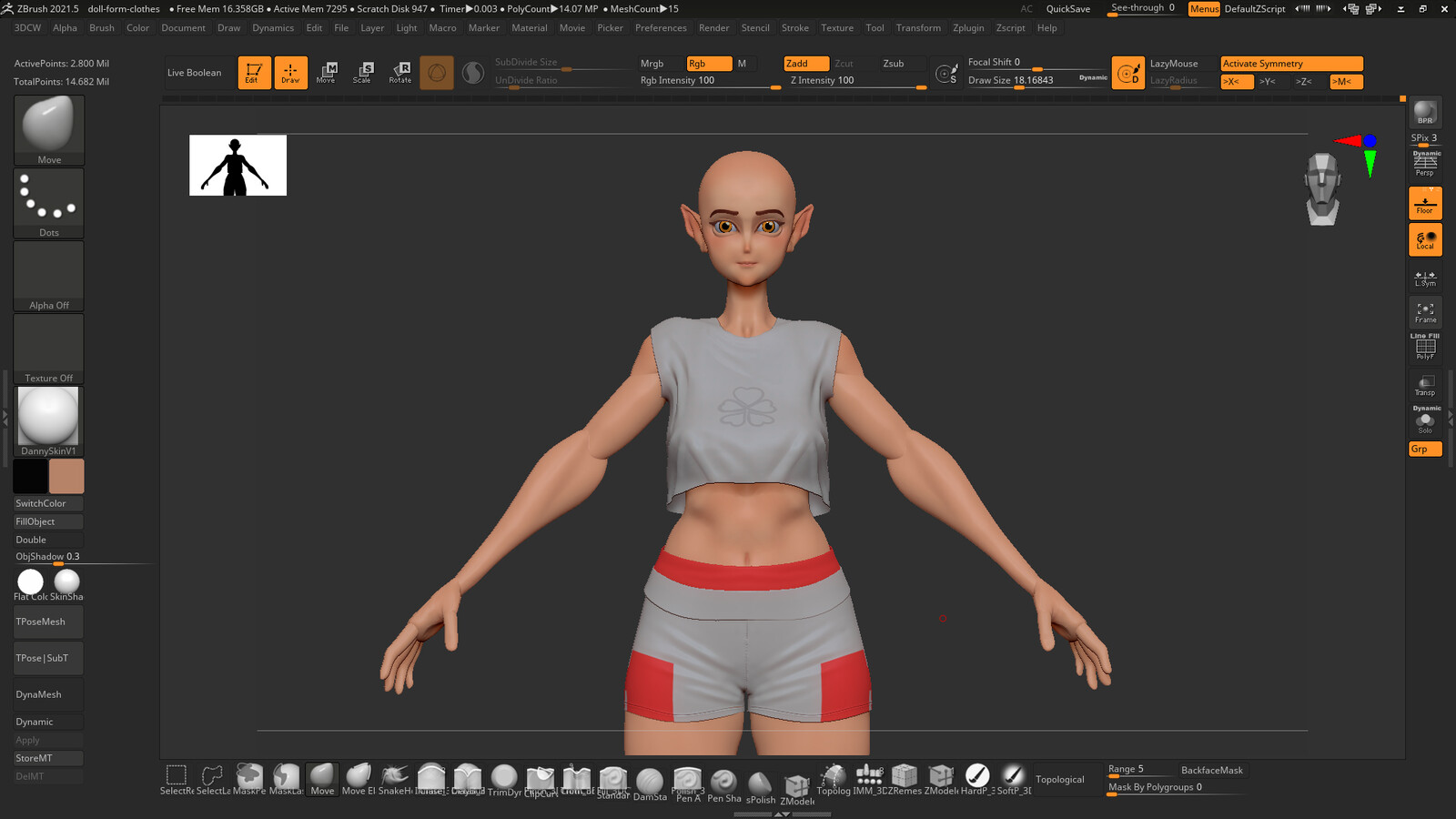1456x819 pixels.
Task: Click the FillObject button
Action: (x=48, y=521)
